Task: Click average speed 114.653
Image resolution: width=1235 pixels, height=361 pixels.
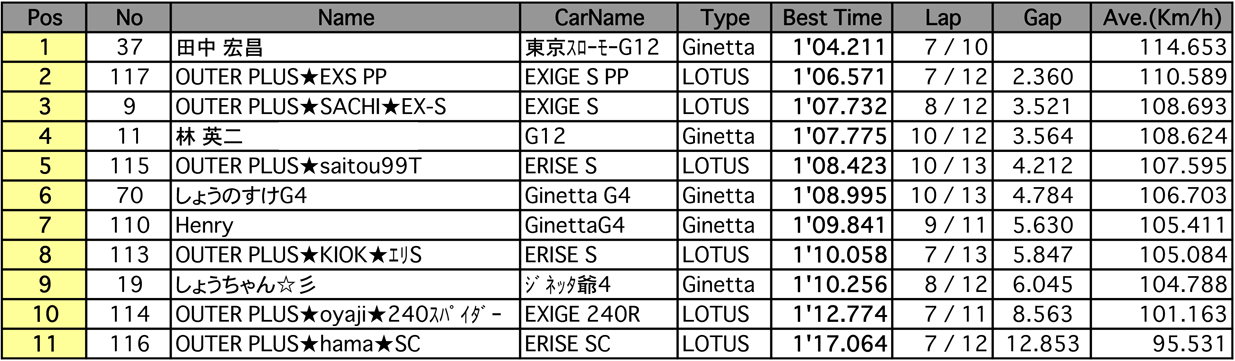Action: point(1192,48)
